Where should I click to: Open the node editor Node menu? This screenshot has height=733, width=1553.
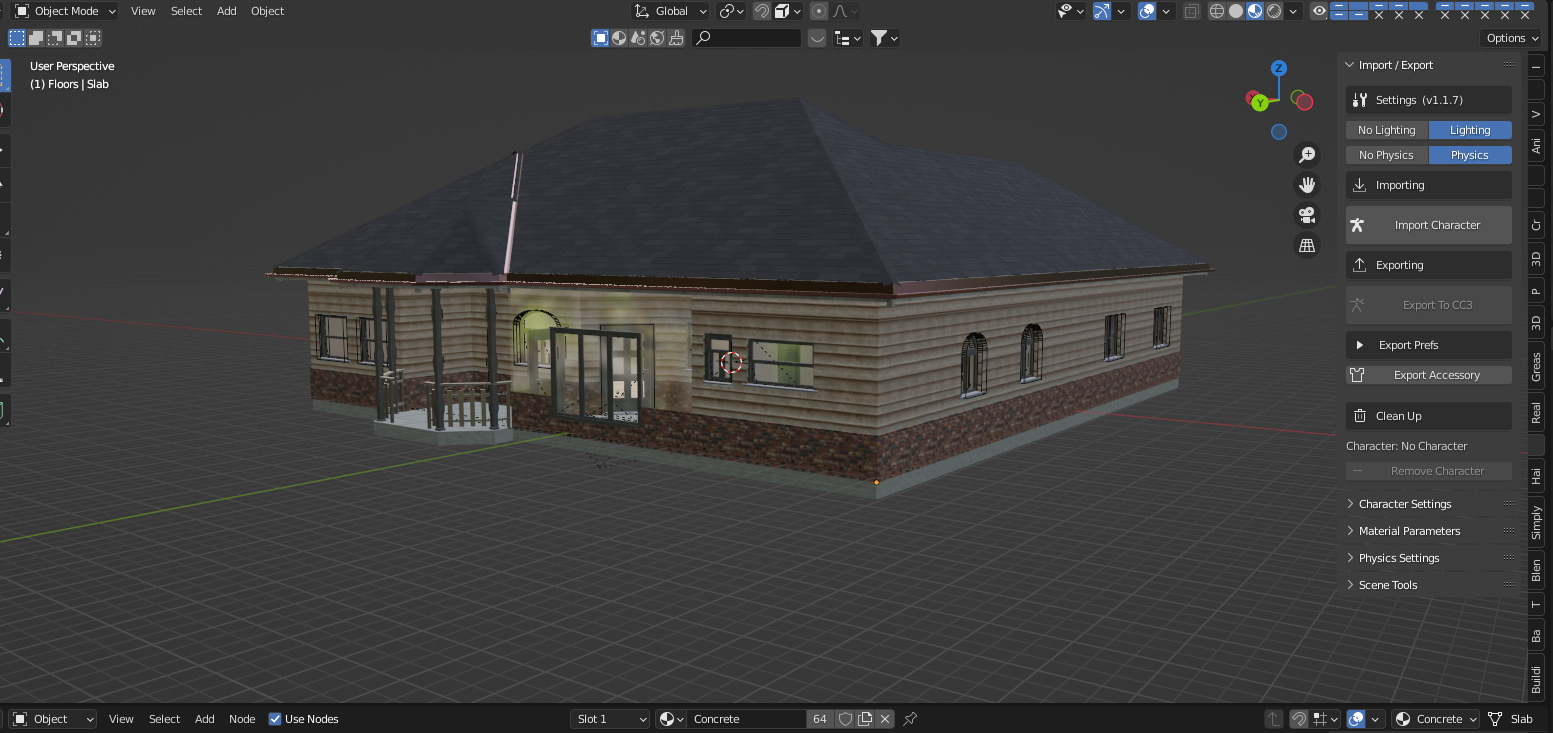point(242,719)
